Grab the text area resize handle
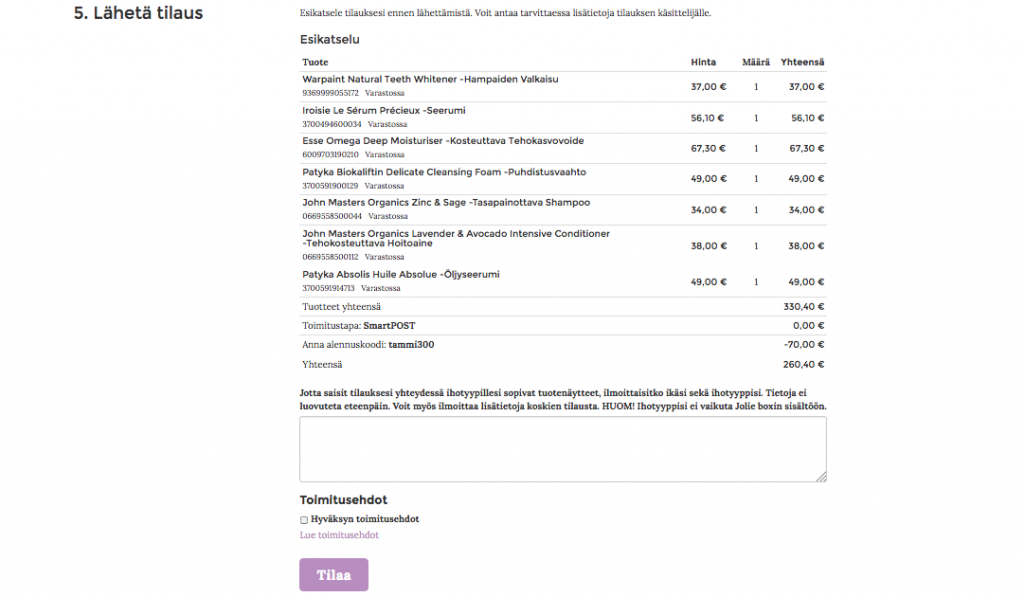This screenshot has height=597, width=1024. [x=821, y=477]
